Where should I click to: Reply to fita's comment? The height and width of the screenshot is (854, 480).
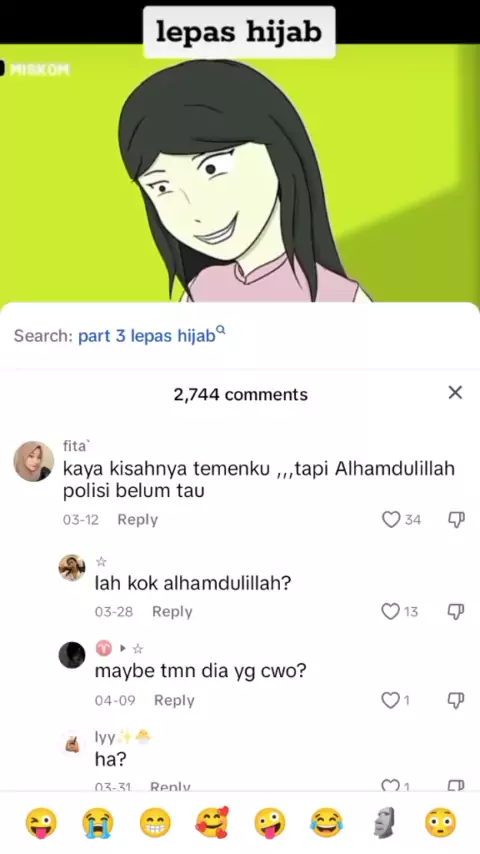point(137,520)
